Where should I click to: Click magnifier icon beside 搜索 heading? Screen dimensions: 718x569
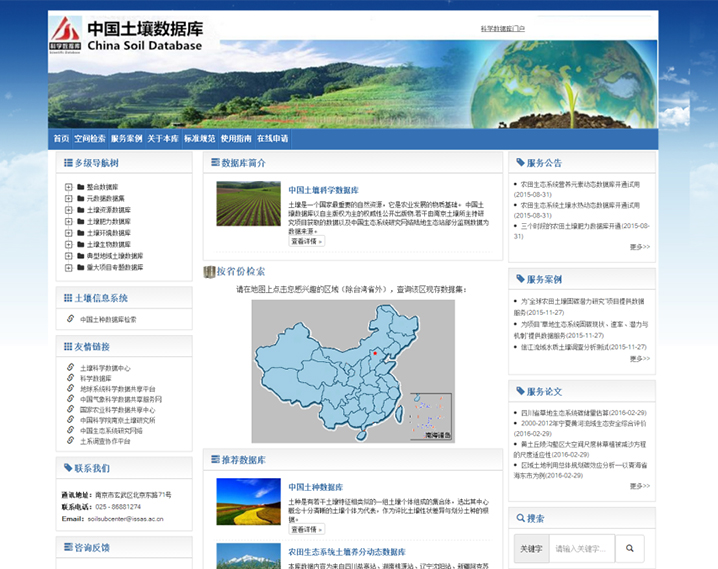(521, 518)
